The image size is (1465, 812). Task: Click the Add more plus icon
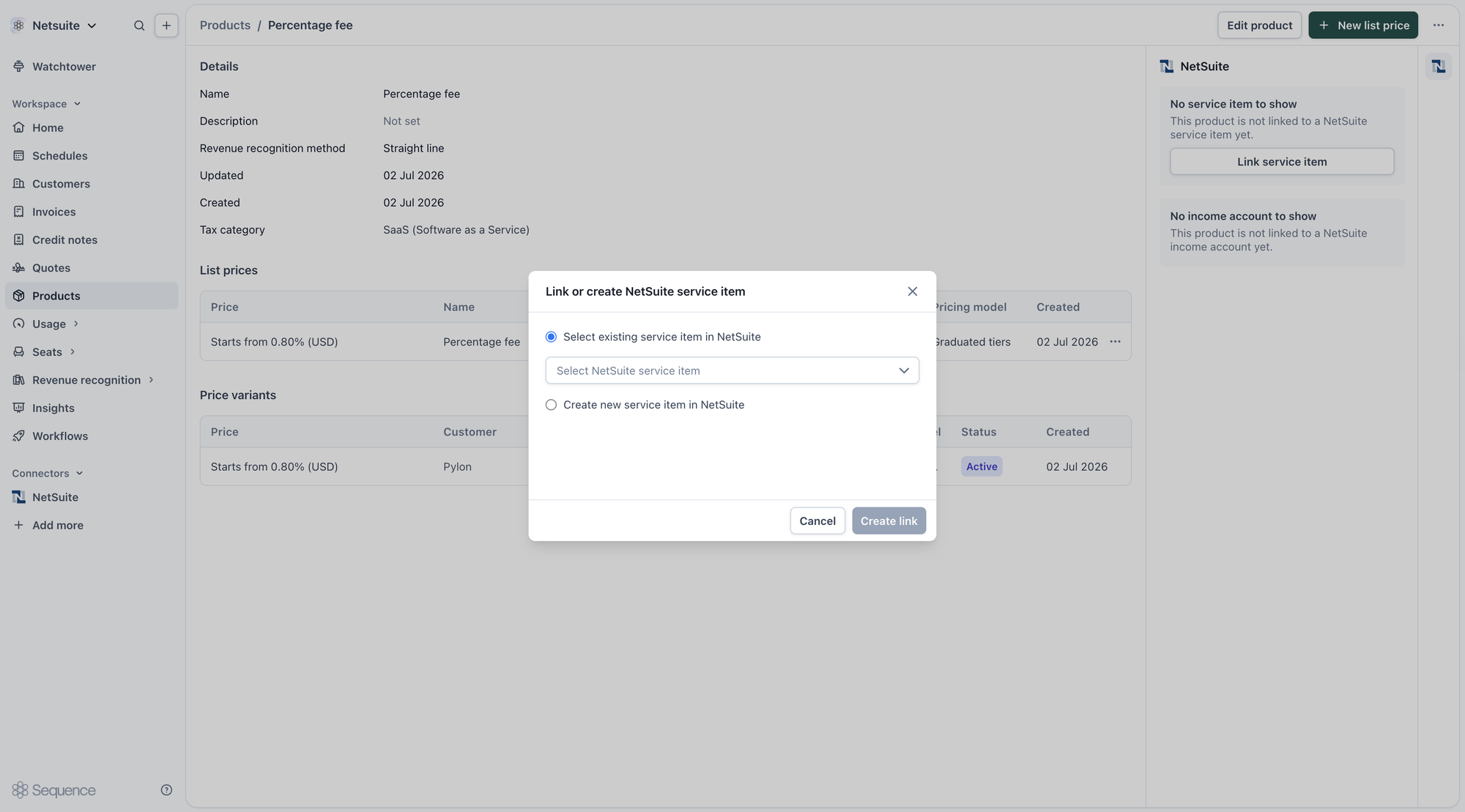(x=19, y=525)
